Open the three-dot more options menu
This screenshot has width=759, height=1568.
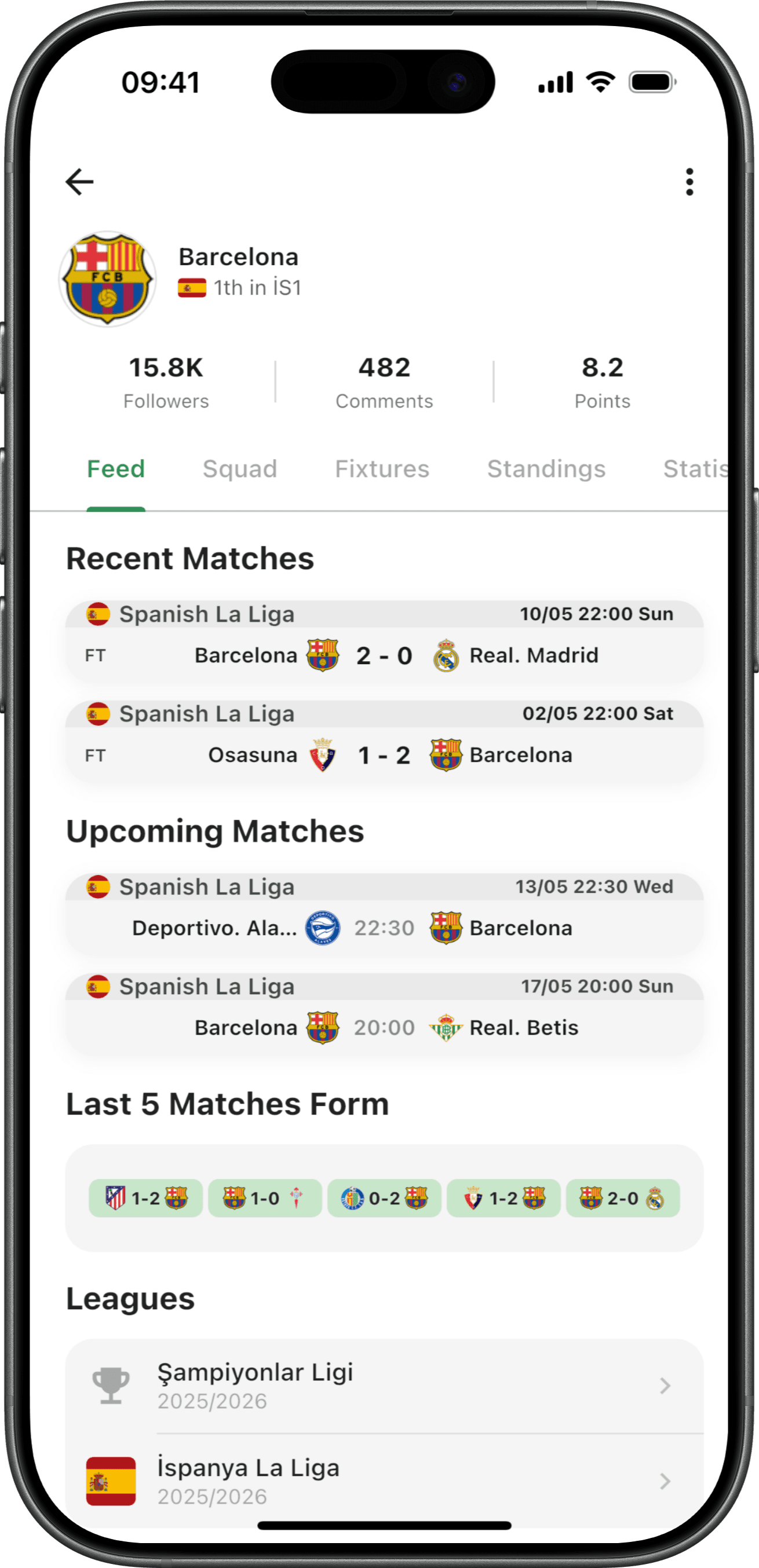pos(689,181)
